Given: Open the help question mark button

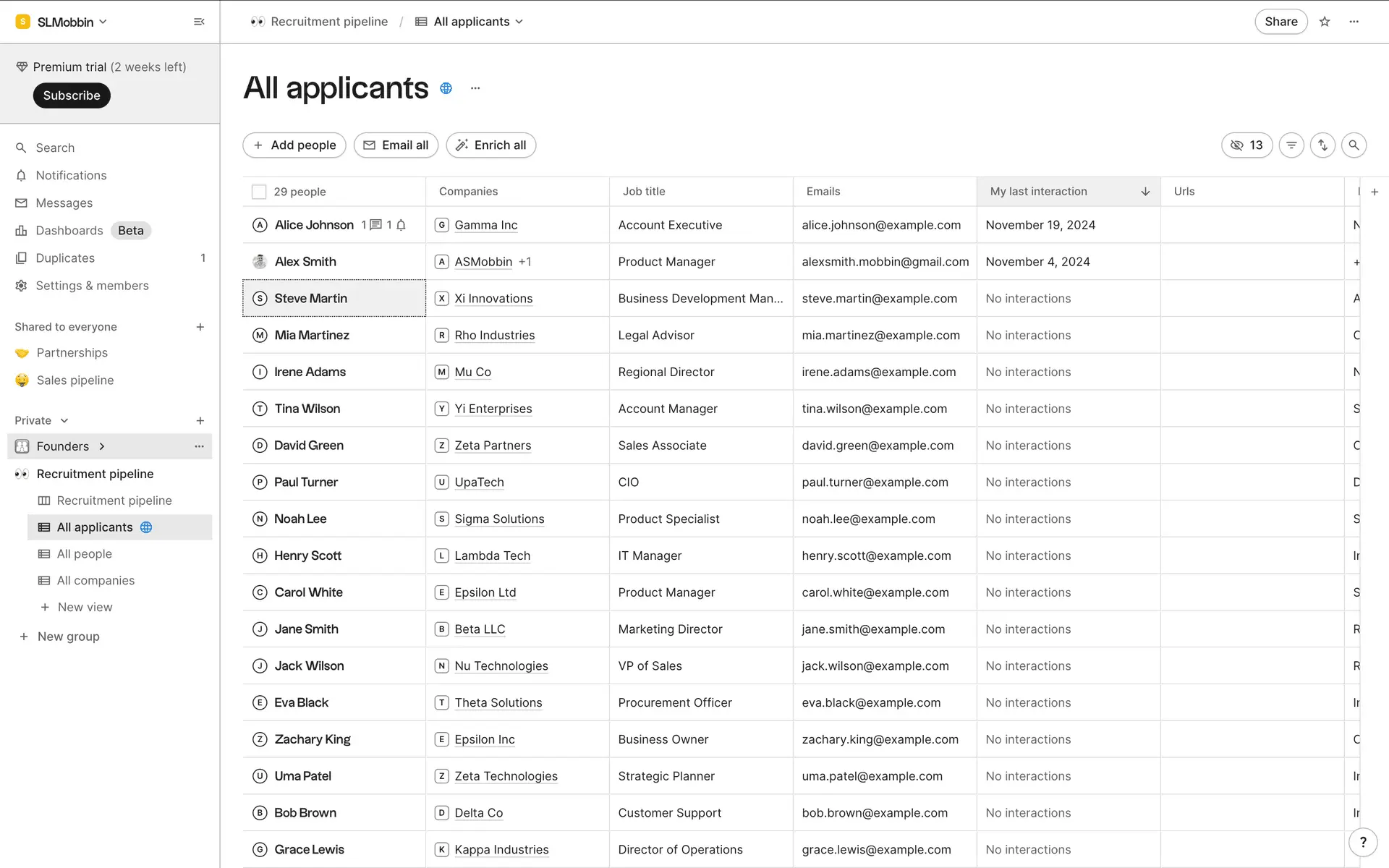Looking at the screenshot, I should [1363, 842].
